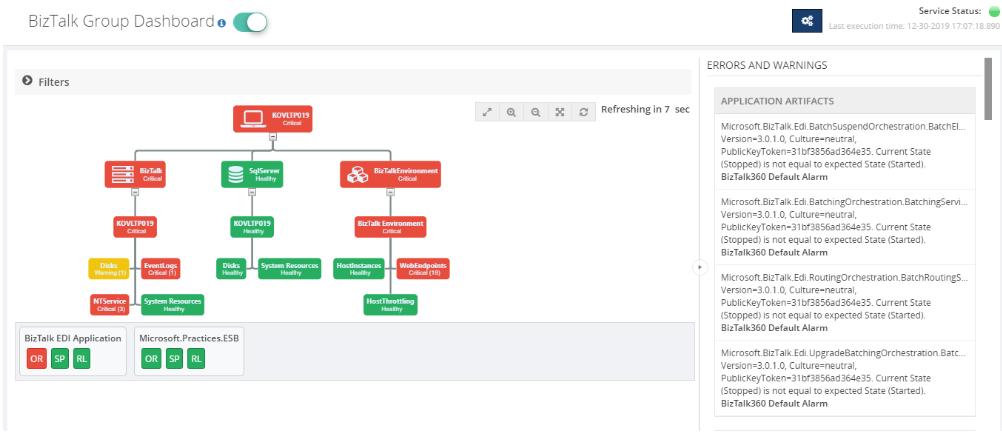Collapse the BizTalk node branch
1002x436 pixels.
click(x=135, y=192)
